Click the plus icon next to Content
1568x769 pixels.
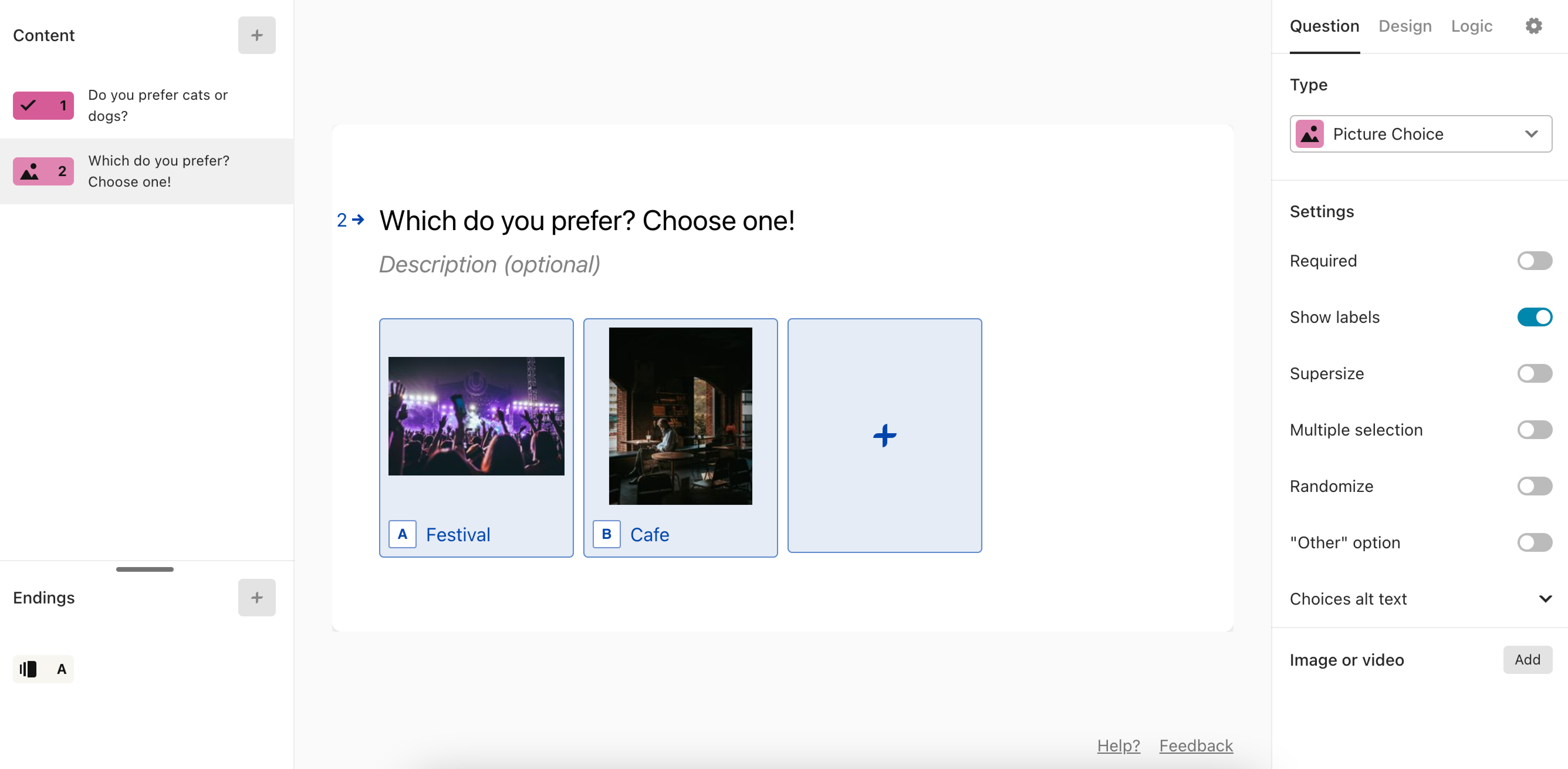pos(256,35)
